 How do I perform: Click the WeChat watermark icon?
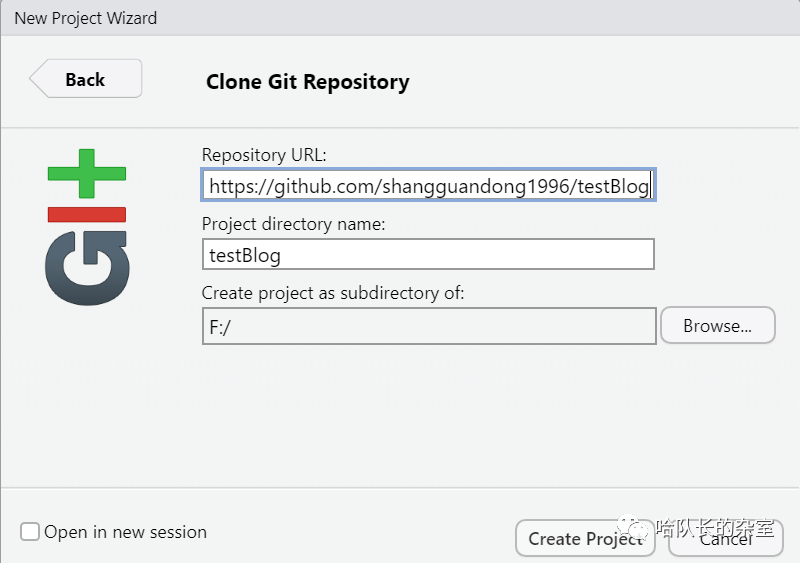click(x=633, y=527)
